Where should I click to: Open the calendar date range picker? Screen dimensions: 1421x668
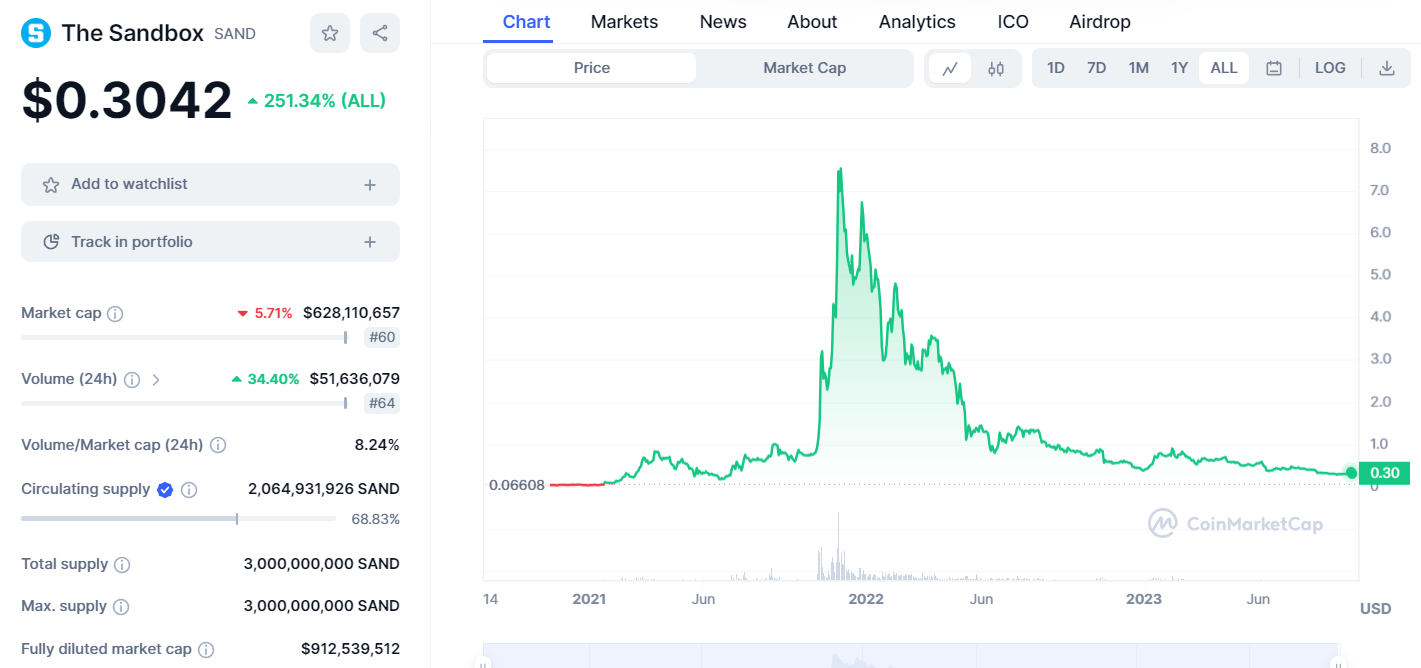coord(1274,68)
